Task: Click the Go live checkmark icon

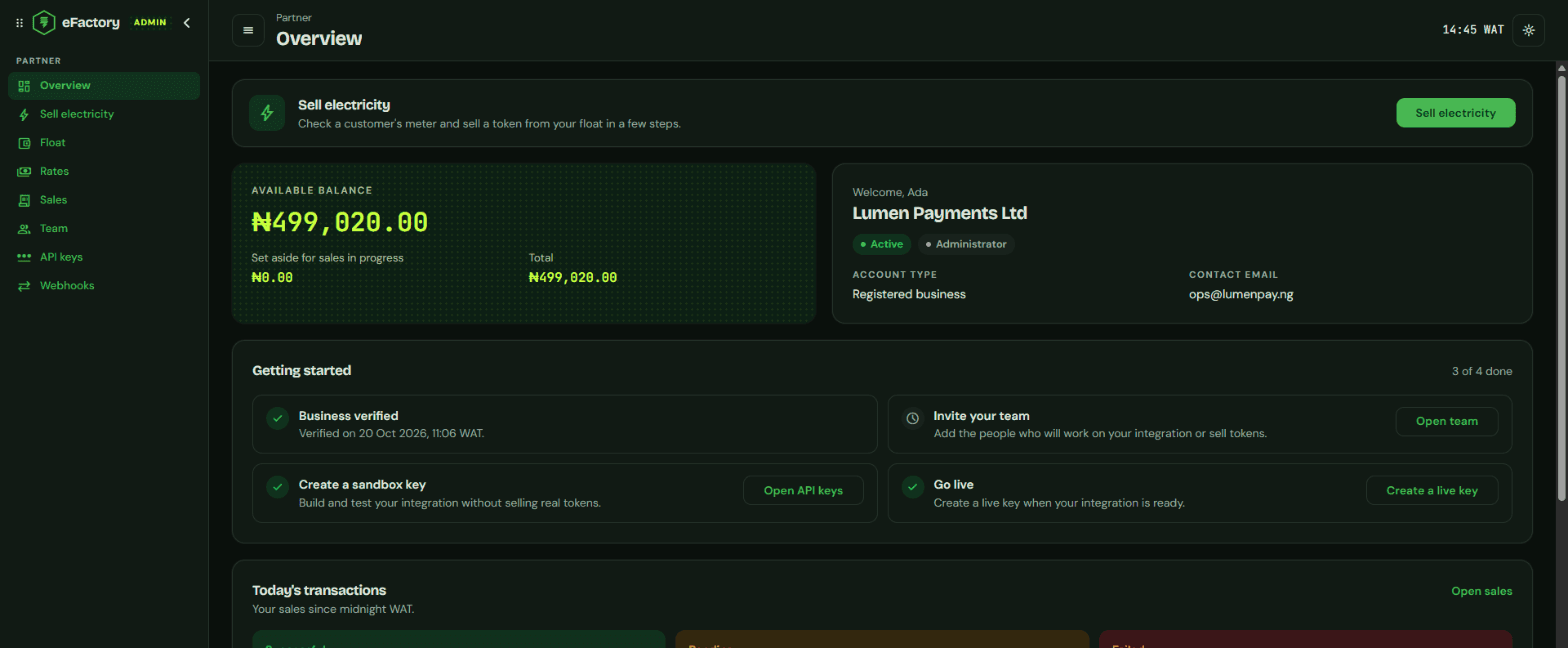Action: 912,487
